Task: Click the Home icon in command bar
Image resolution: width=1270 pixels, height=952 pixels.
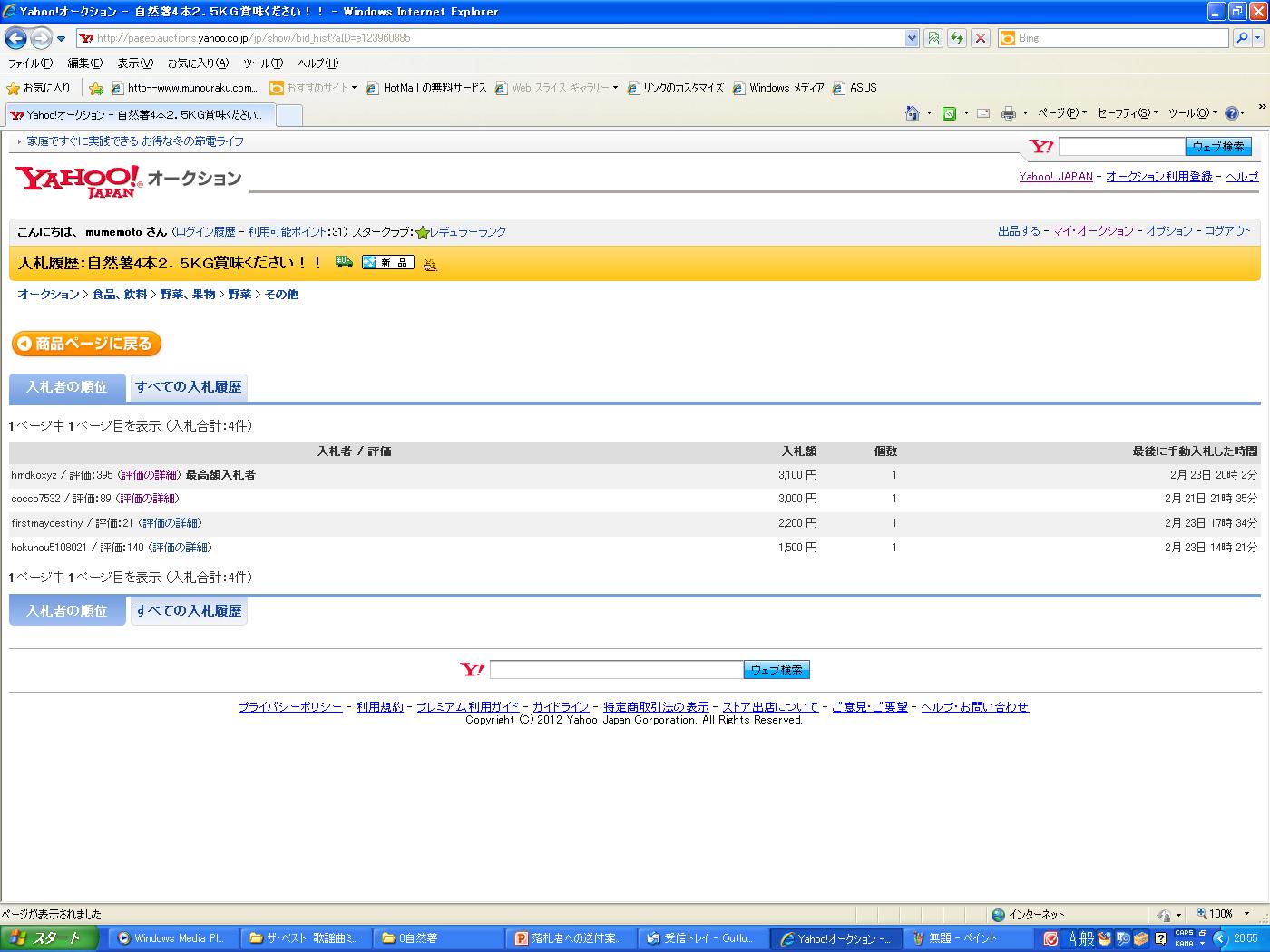Action: click(913, 113)
